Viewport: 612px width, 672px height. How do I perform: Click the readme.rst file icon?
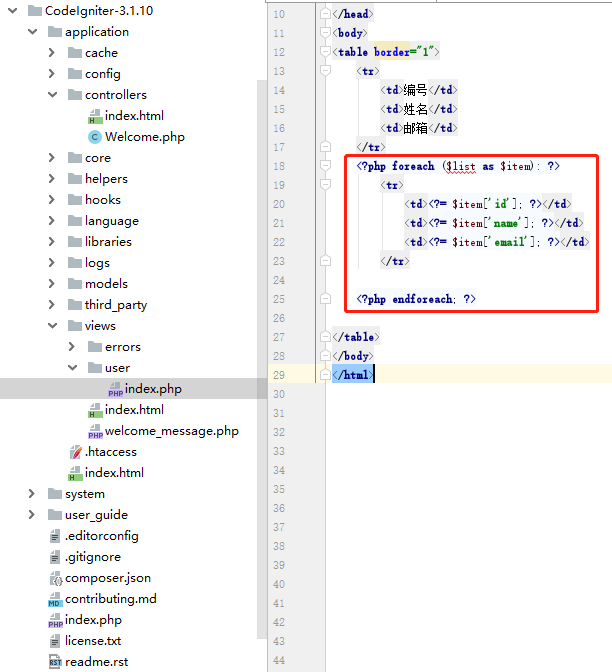click(55, 662)
